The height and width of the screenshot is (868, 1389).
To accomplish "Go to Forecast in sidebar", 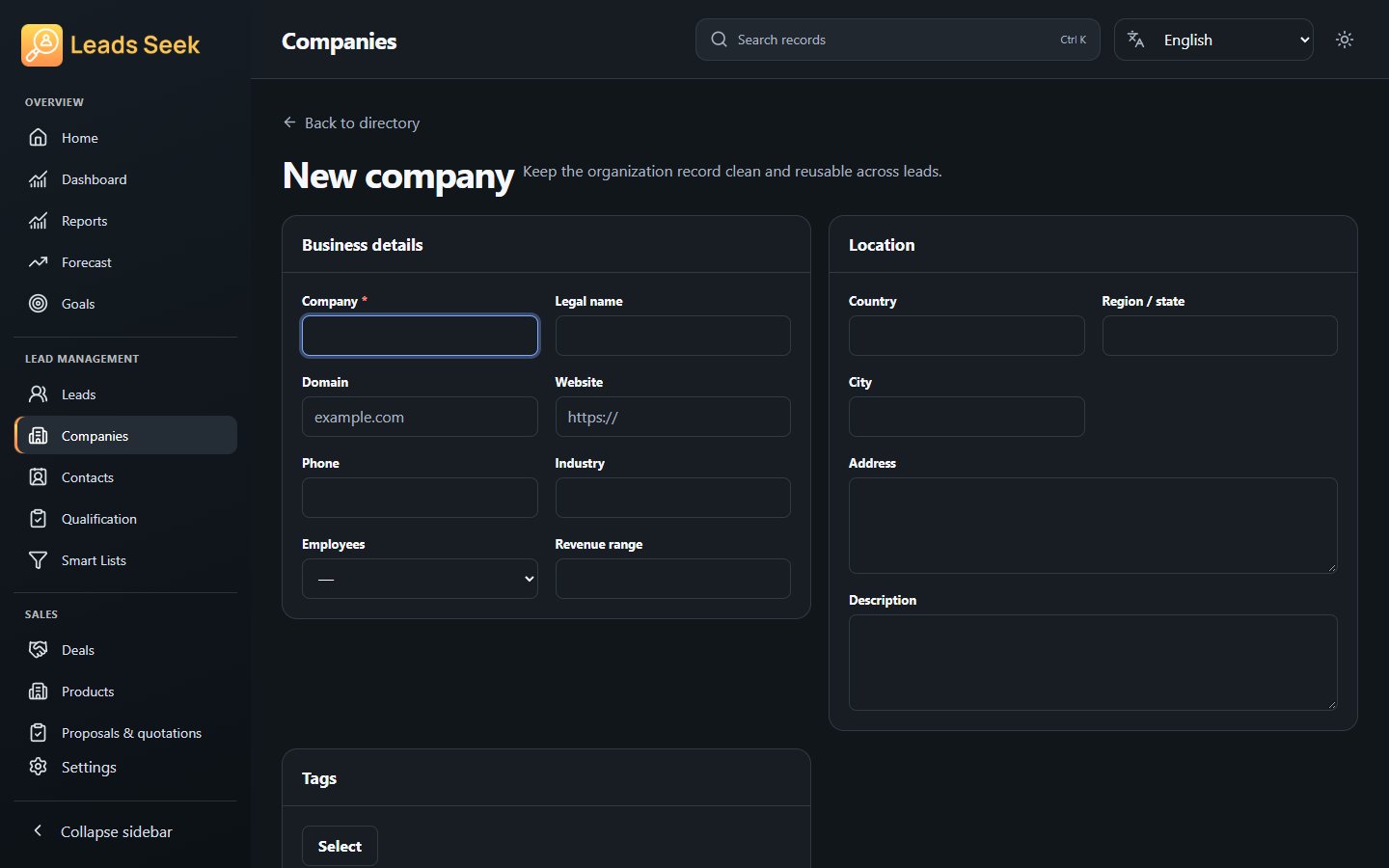I will point(125,262).
